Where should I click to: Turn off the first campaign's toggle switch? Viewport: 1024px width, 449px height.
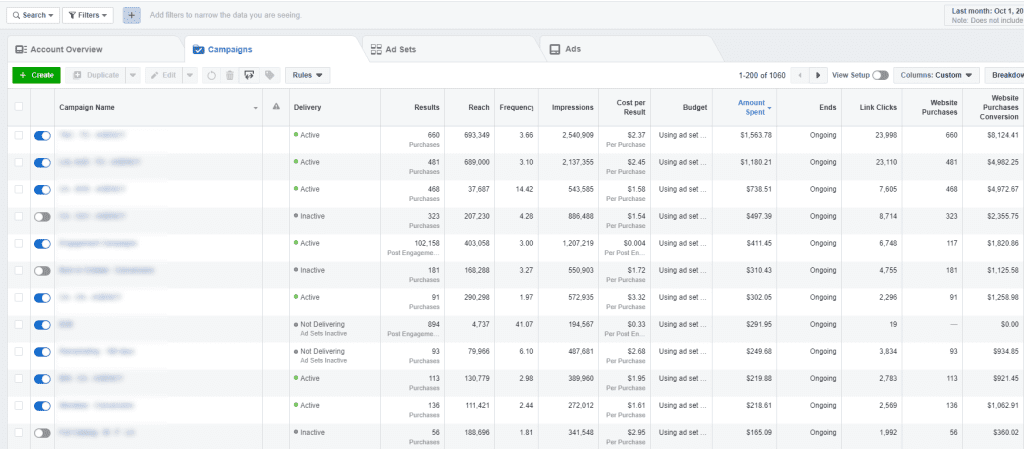[x=42, y=135]
